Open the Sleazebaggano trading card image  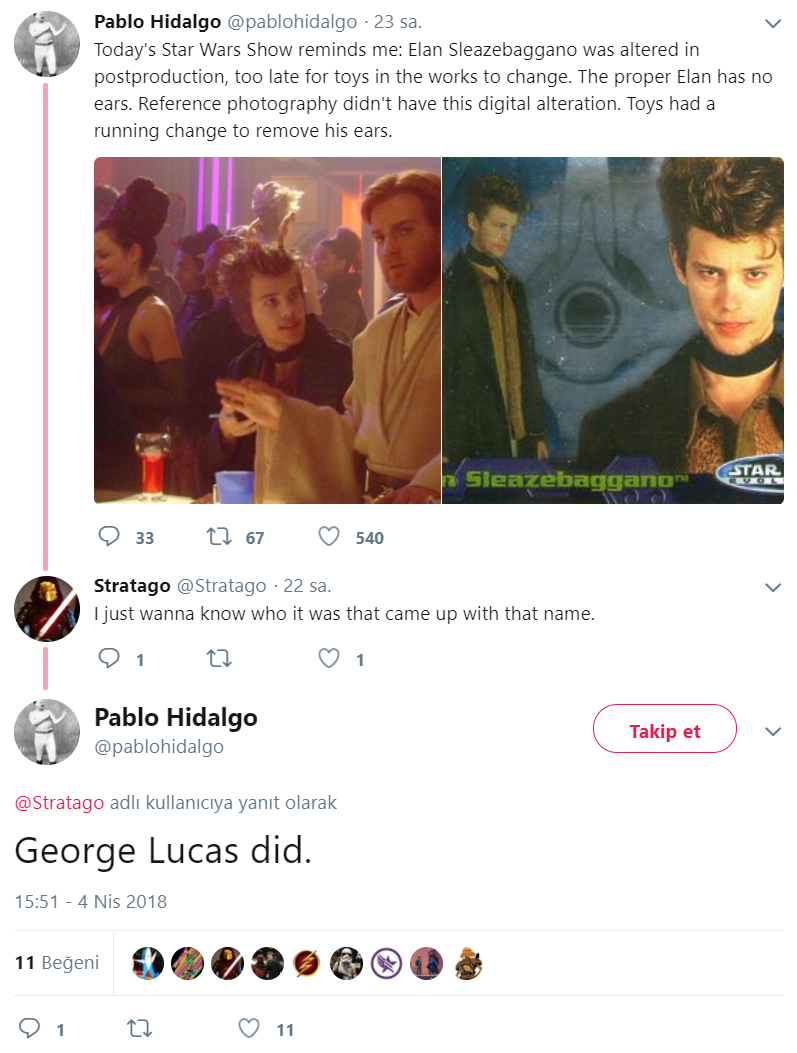[x=613, y=330]
